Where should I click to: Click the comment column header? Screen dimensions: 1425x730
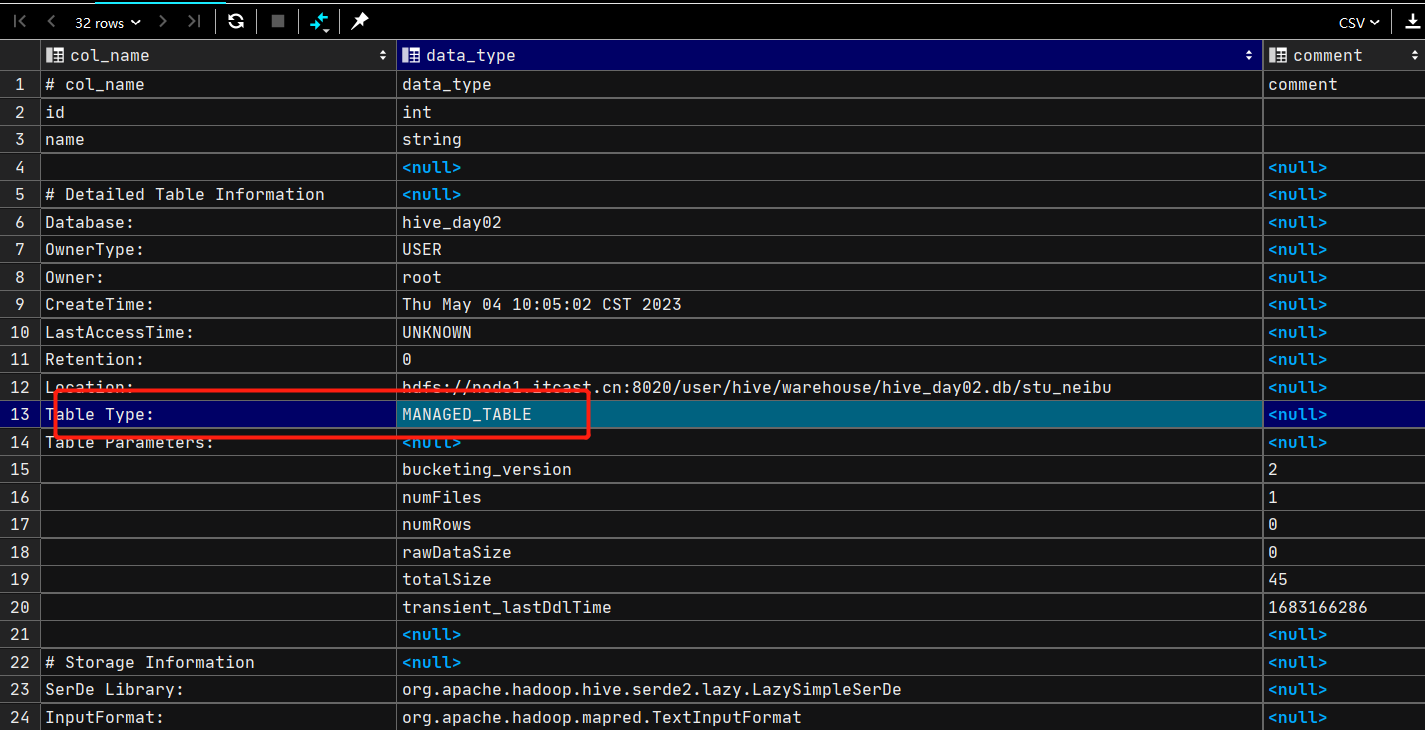point(1344,56)
